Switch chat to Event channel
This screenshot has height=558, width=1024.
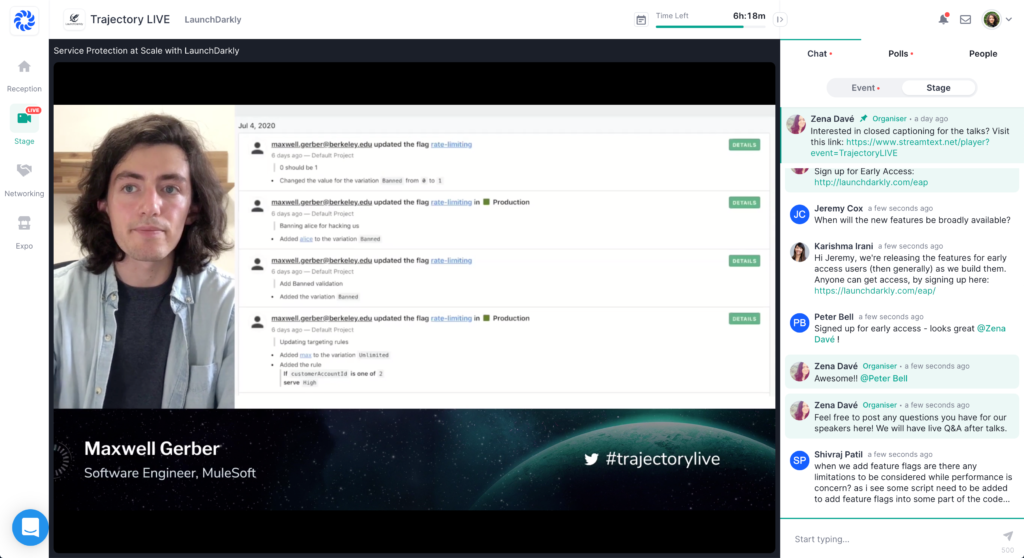point(865,88)
